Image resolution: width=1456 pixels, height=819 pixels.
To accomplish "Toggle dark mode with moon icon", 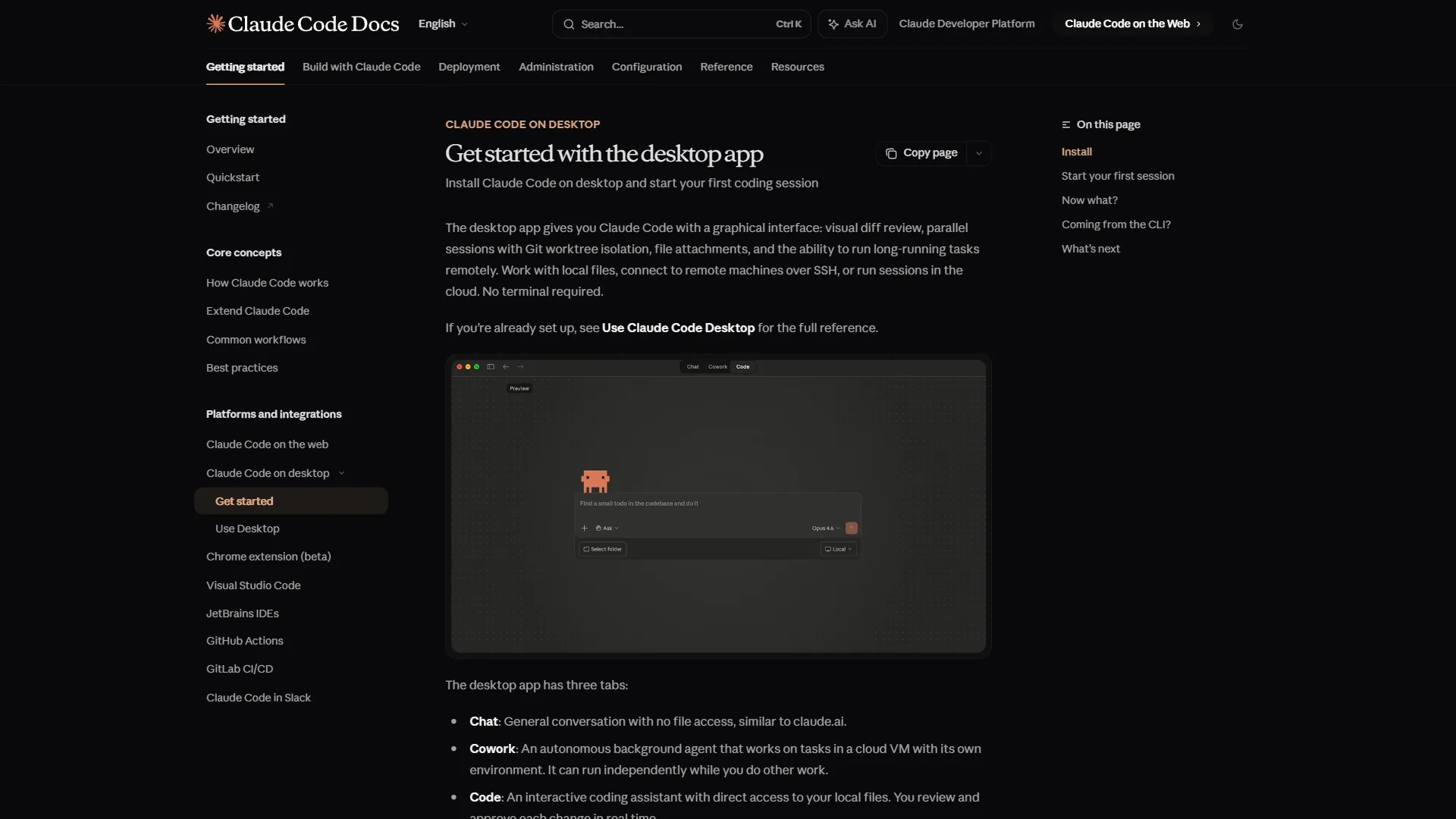I will [x=1238, y=24].
